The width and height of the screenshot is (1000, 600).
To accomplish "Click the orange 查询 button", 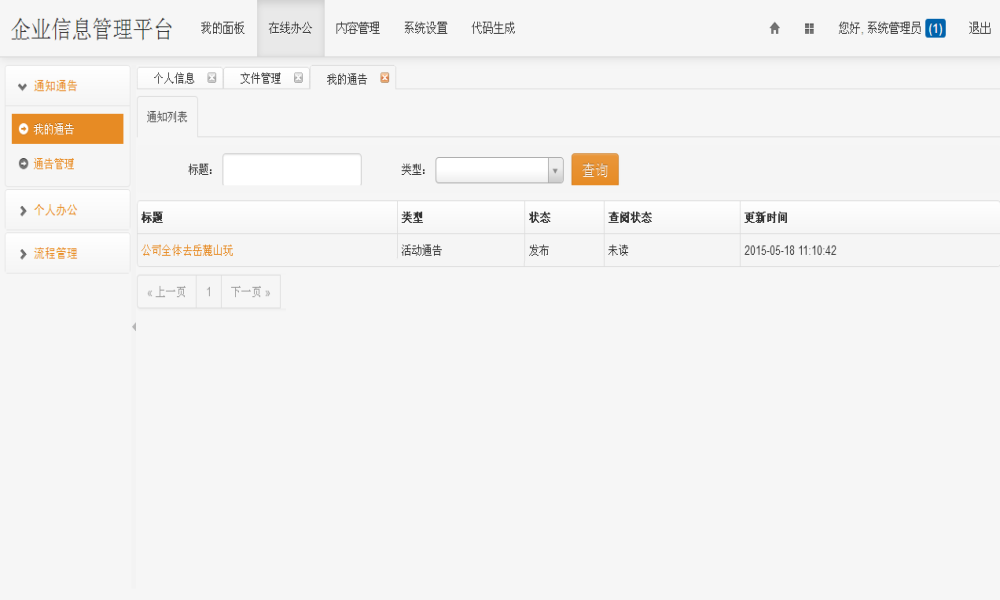I will point(595,170).
